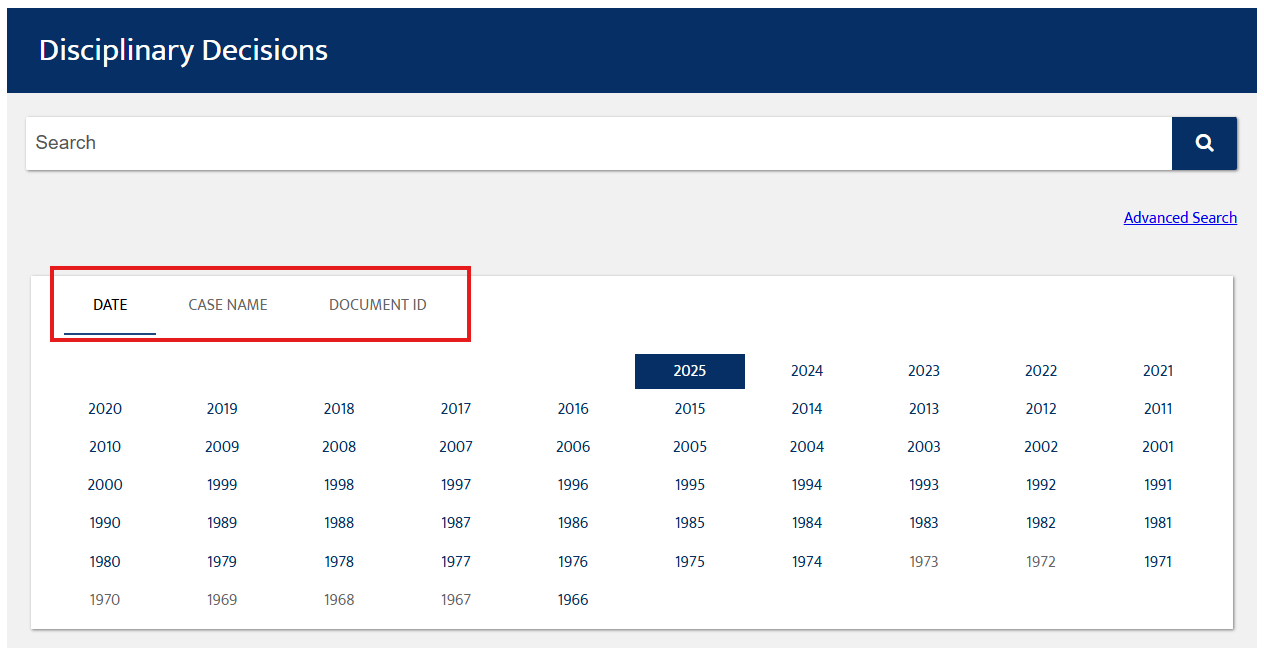Switch to the Date tab

110,305
